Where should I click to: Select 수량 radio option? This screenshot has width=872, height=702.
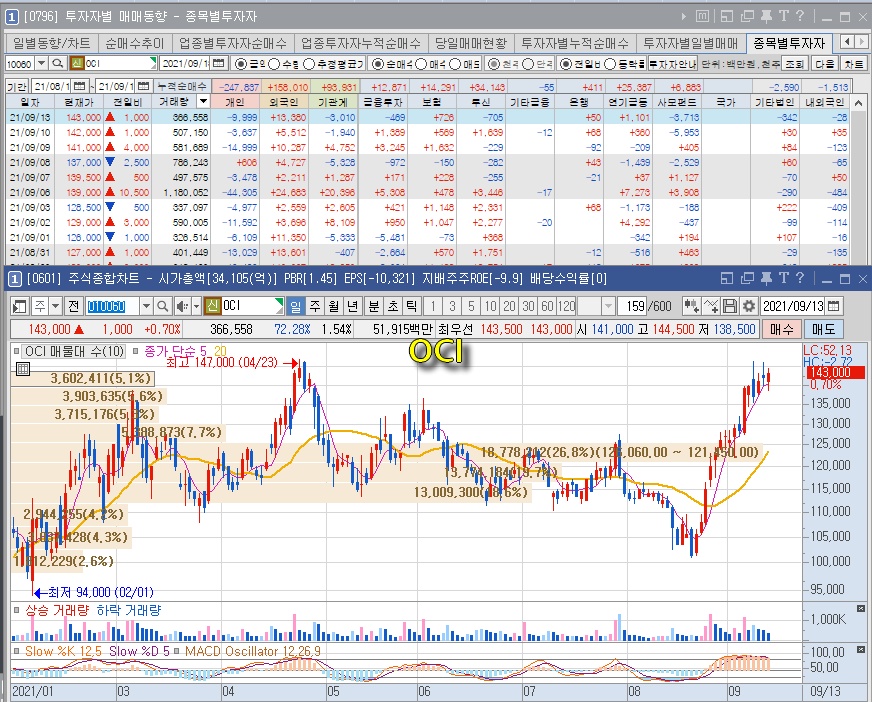click(x=274, y=64)
